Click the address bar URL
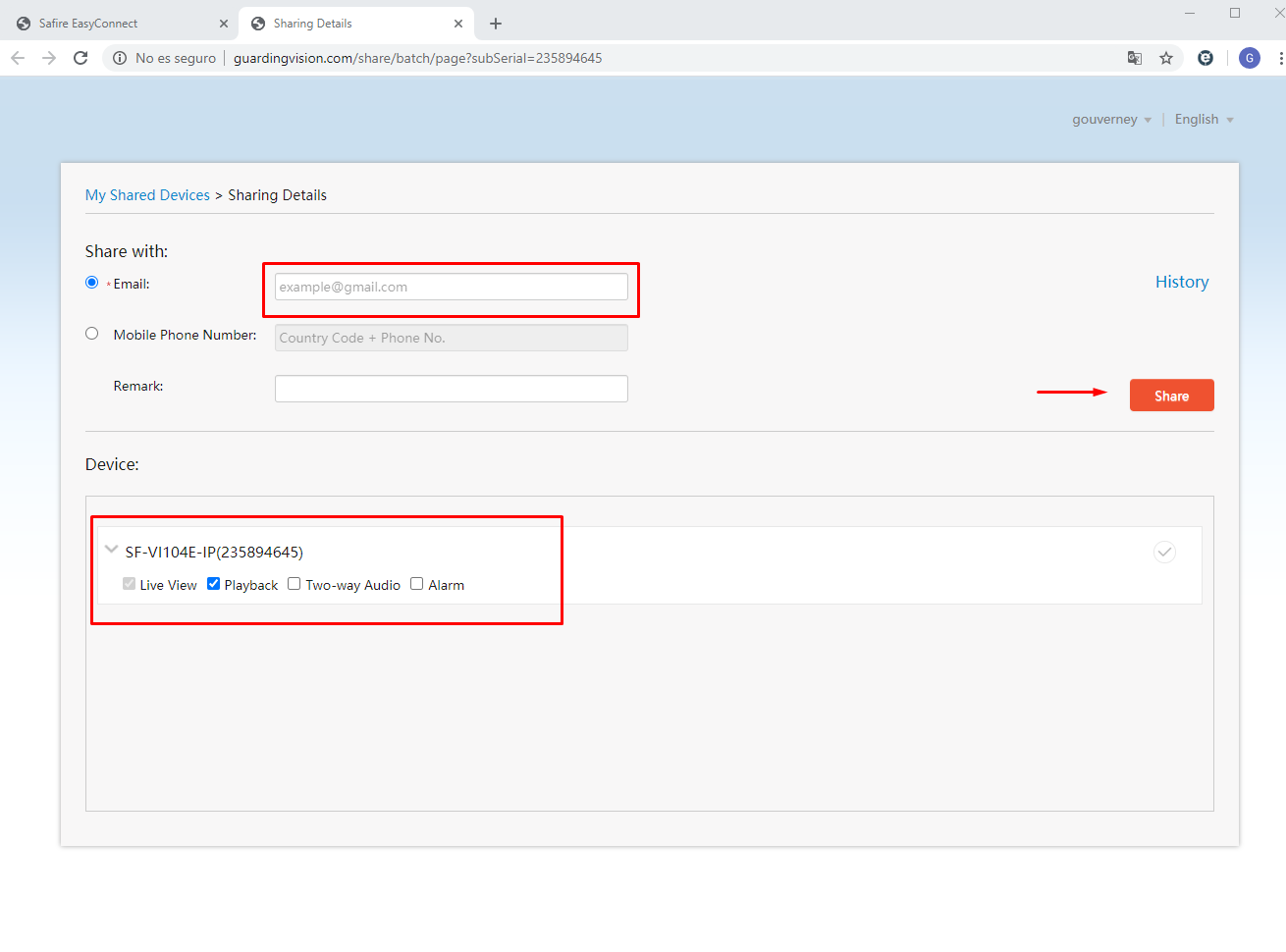 [x=417, y=58]
